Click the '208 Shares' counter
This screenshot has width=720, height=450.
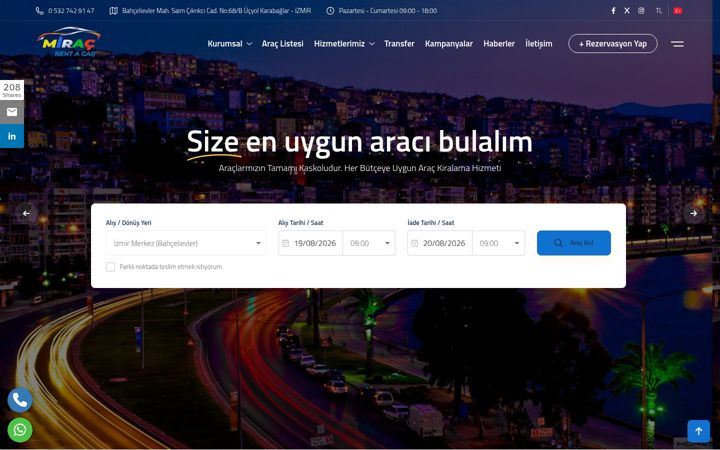pyautogui.click(x=12, y=90)
